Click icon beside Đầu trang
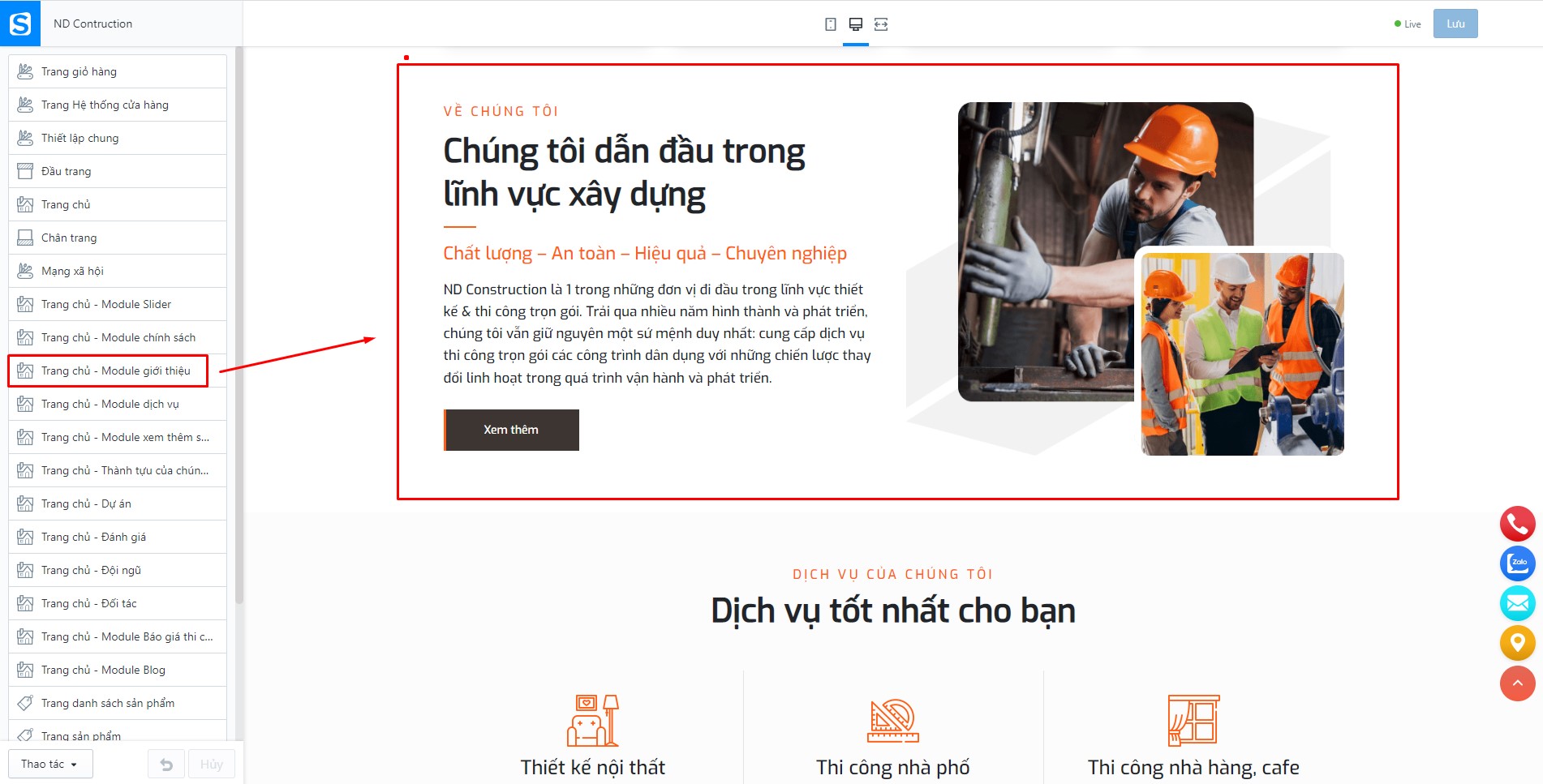 pyautogui.click(x=25, y=171)
